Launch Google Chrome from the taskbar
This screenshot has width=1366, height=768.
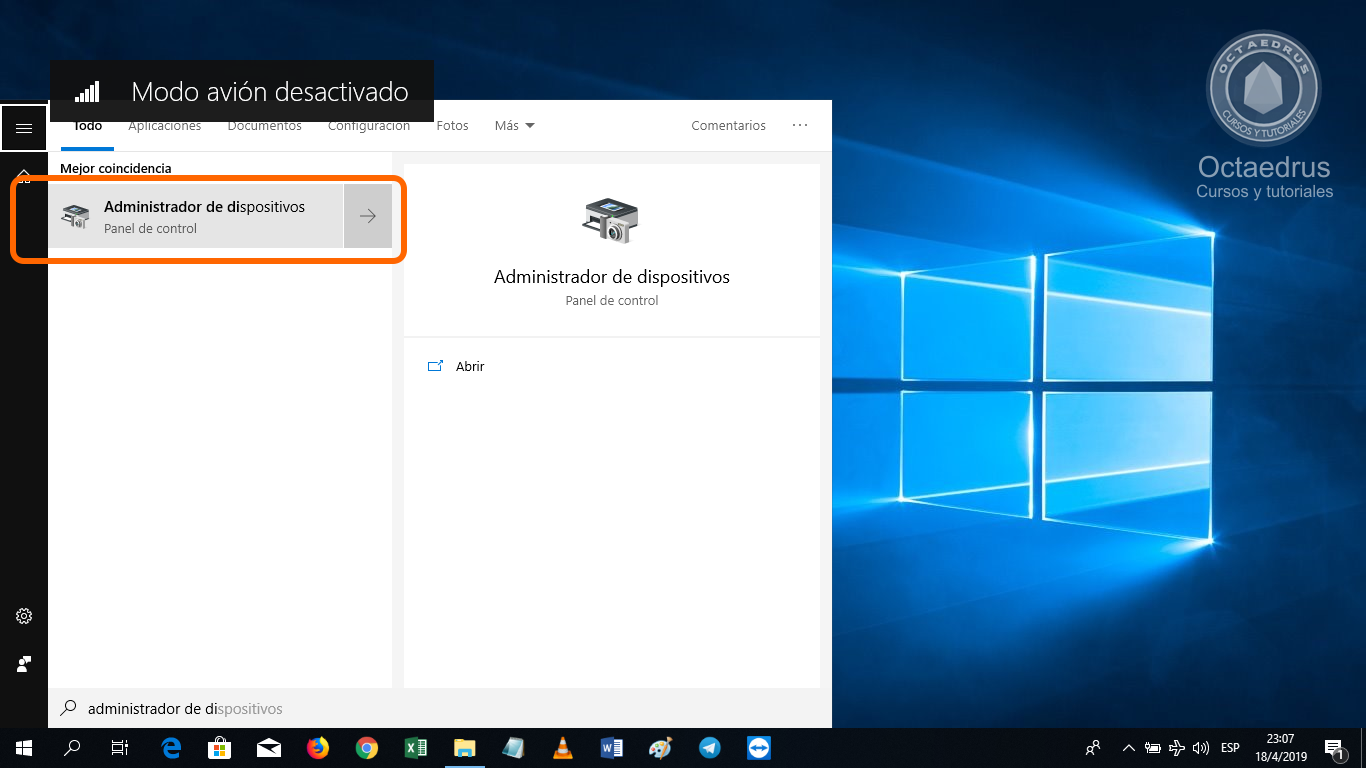coord(367,748)
